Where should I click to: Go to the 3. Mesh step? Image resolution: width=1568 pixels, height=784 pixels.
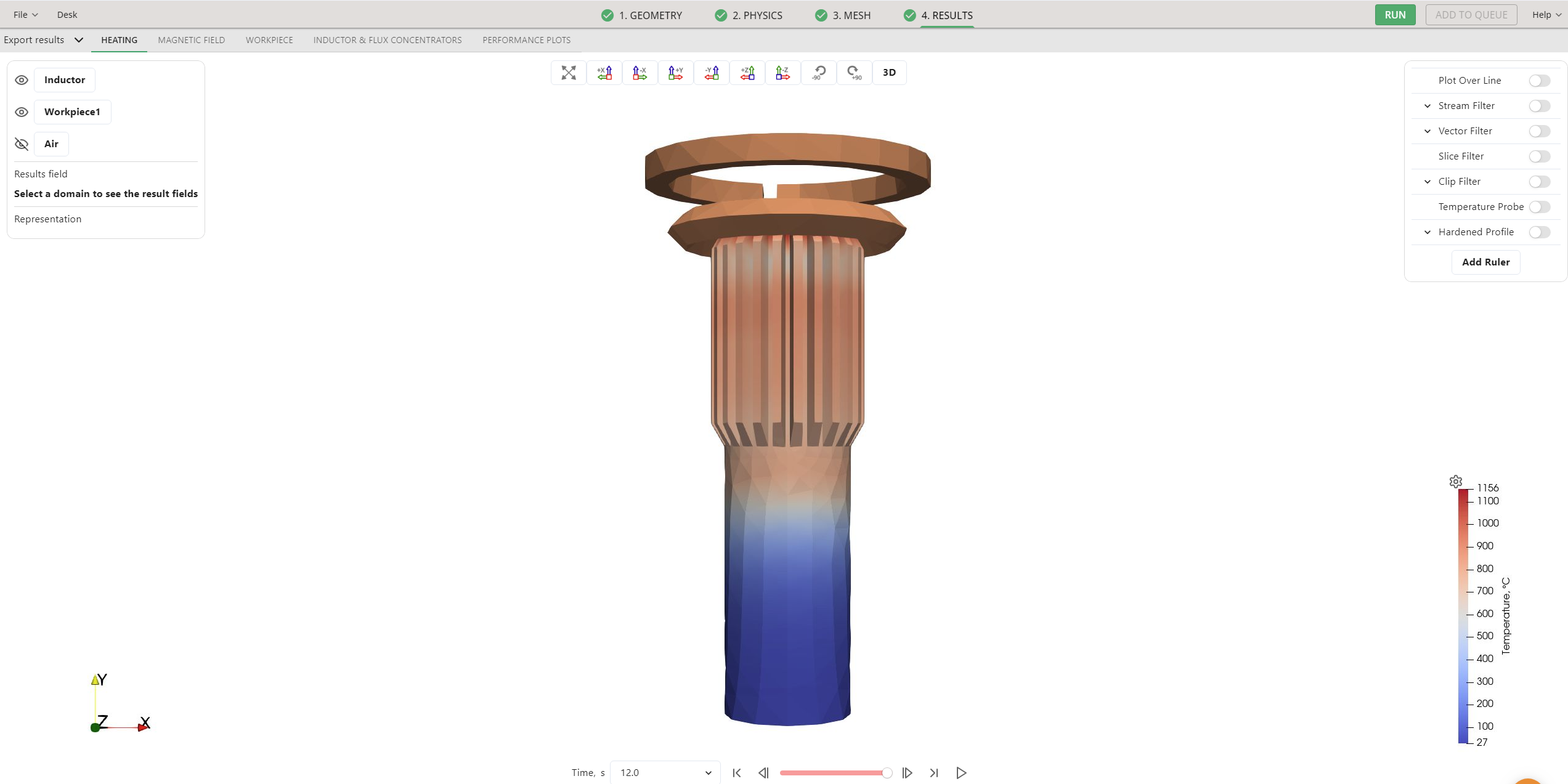[x=843, y=15]
